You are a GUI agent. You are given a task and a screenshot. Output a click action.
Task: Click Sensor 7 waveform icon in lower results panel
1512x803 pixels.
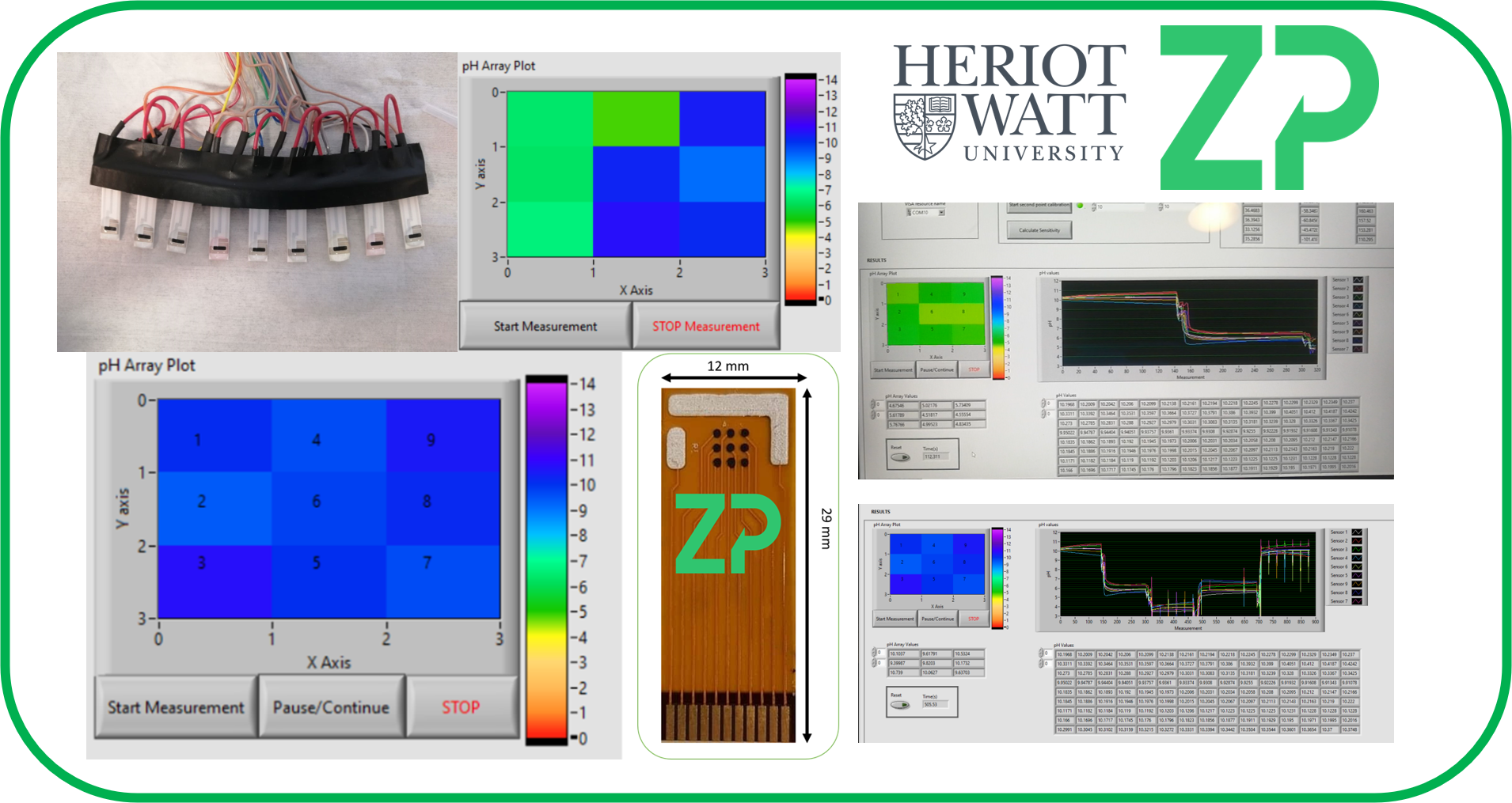1357,601
